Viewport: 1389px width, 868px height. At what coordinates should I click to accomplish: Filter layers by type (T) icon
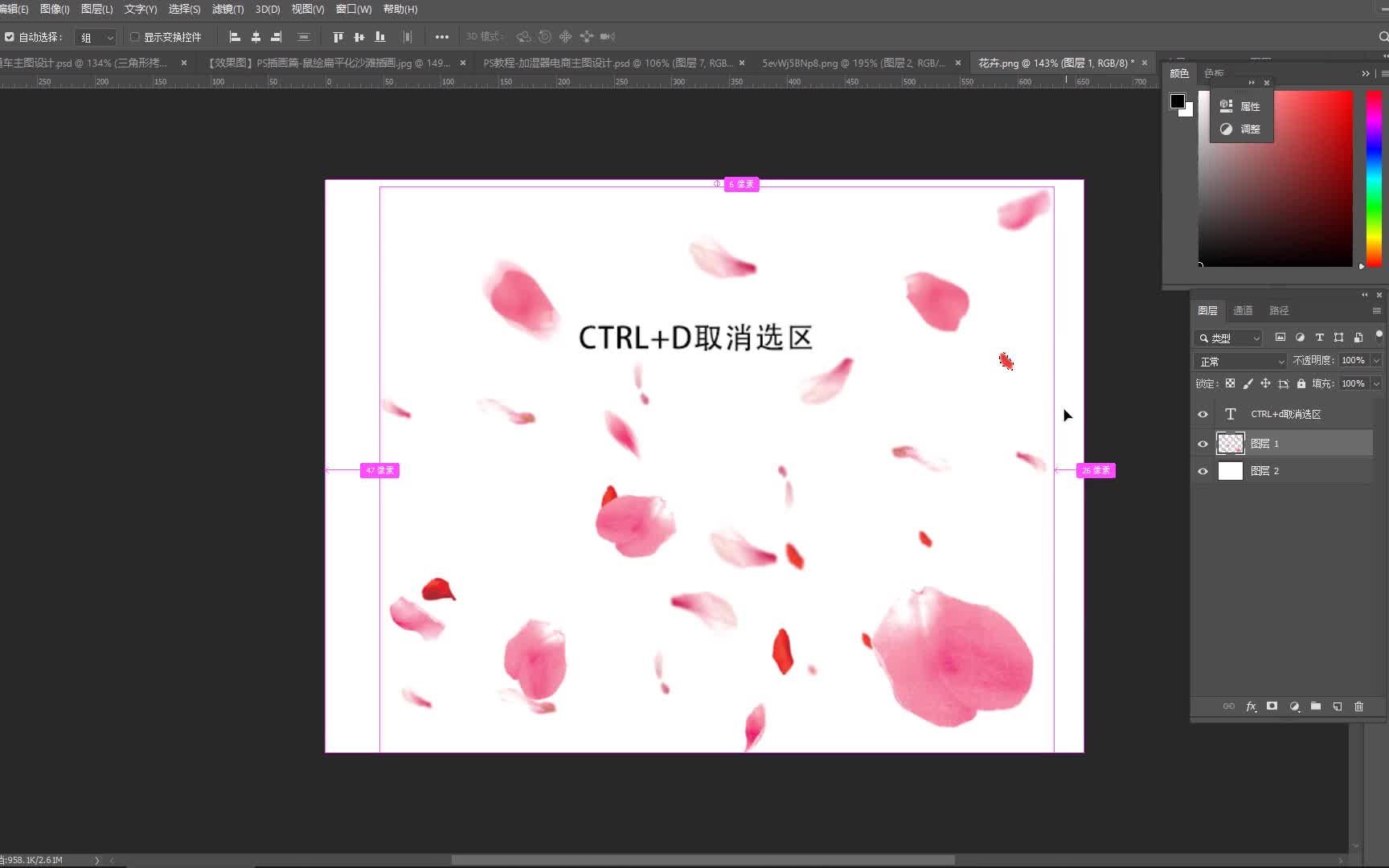(x=1319, y=338)
